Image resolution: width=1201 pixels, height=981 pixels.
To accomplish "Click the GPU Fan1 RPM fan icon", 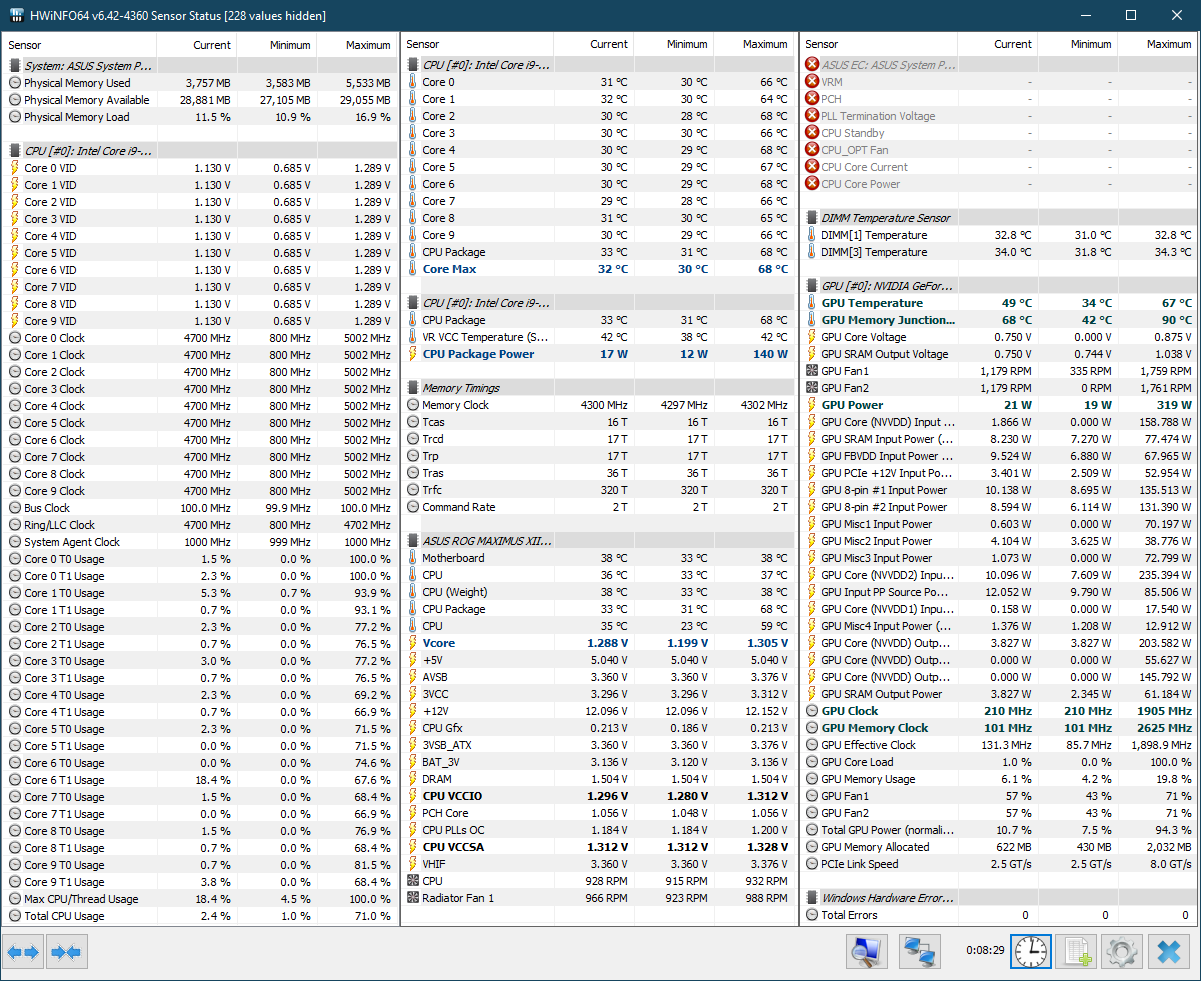I will tap(812, 371).
